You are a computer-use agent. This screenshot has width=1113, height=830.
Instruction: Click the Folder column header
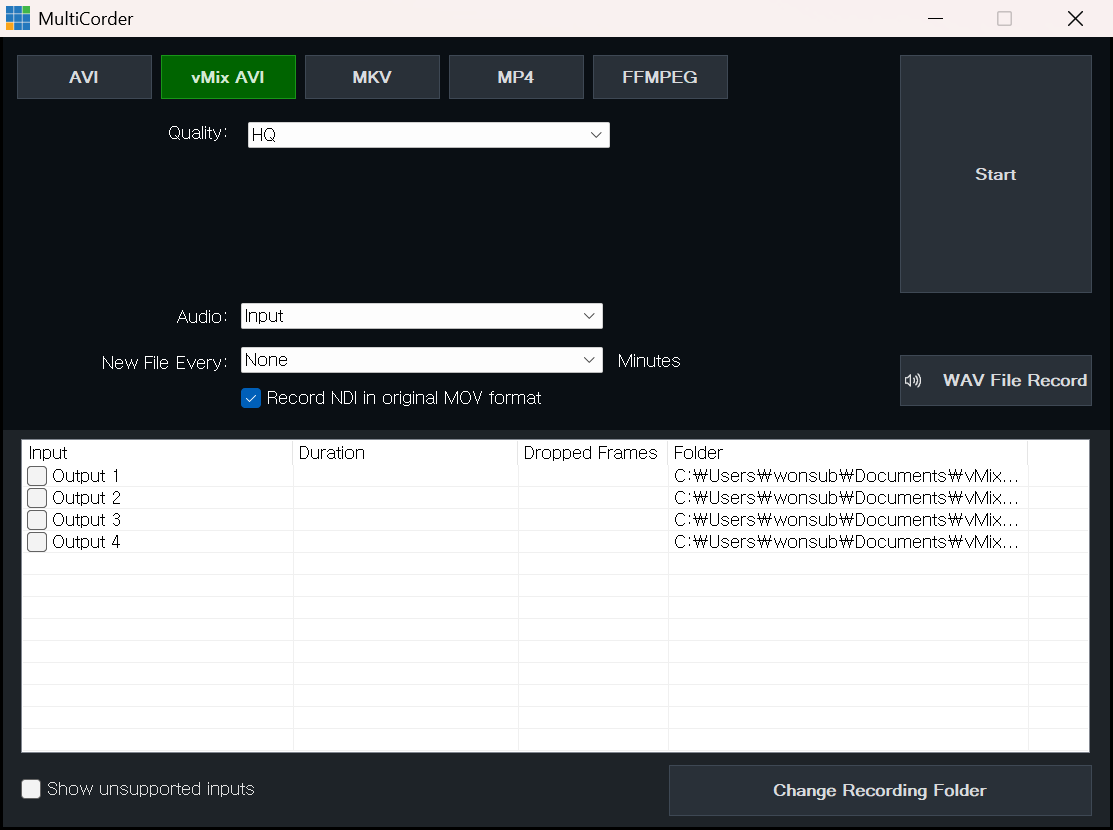848,453
